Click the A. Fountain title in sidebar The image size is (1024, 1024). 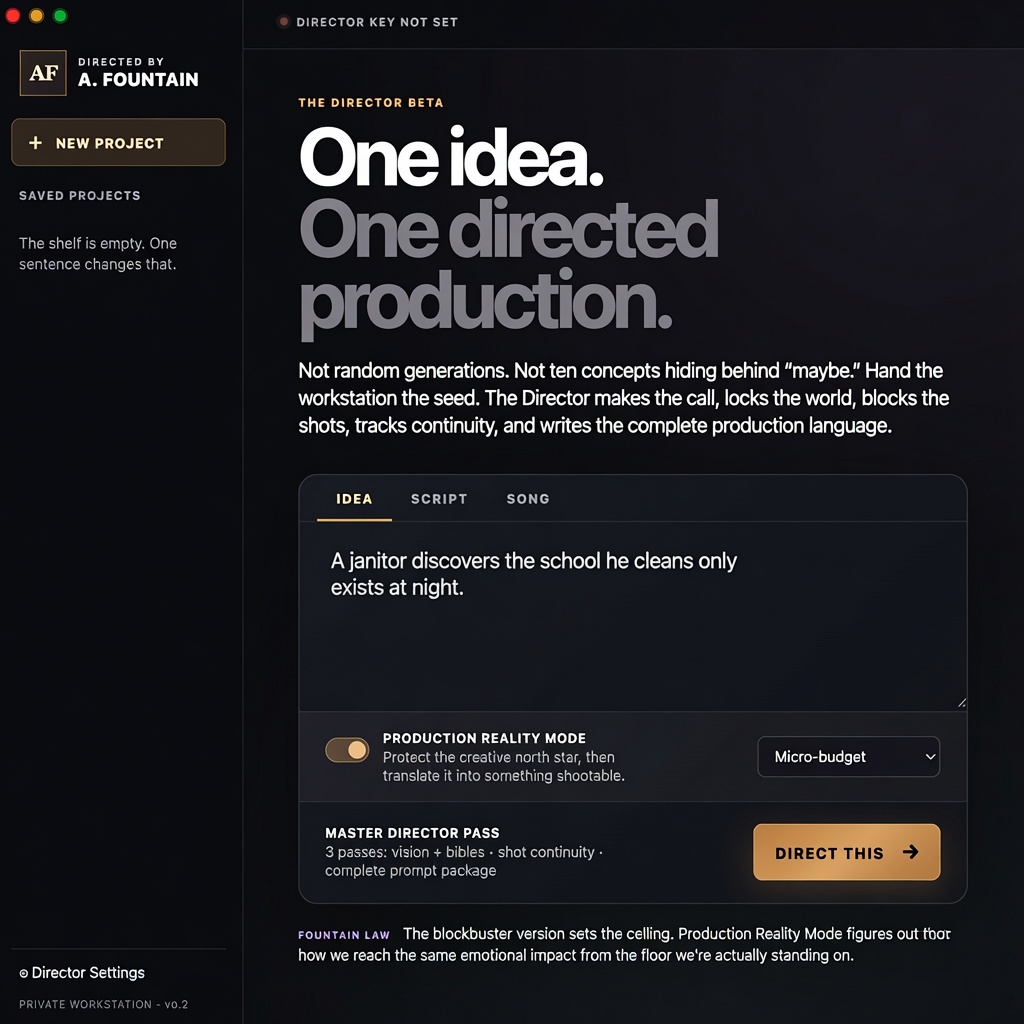[138, 80]
